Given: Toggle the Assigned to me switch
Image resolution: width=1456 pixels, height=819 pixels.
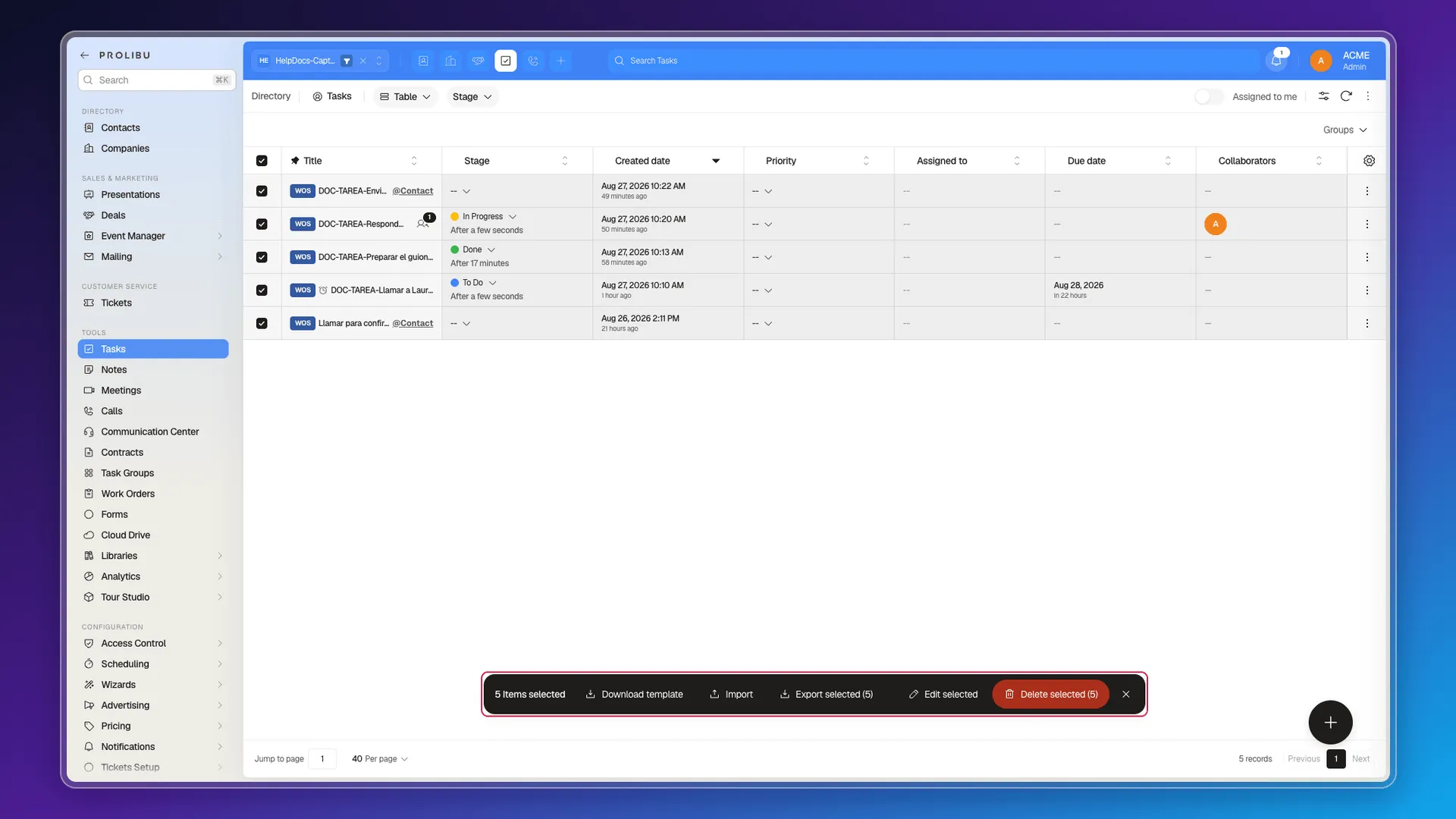Looking at the screenshot, I should pyautogui.click(x=1209, y=96).
